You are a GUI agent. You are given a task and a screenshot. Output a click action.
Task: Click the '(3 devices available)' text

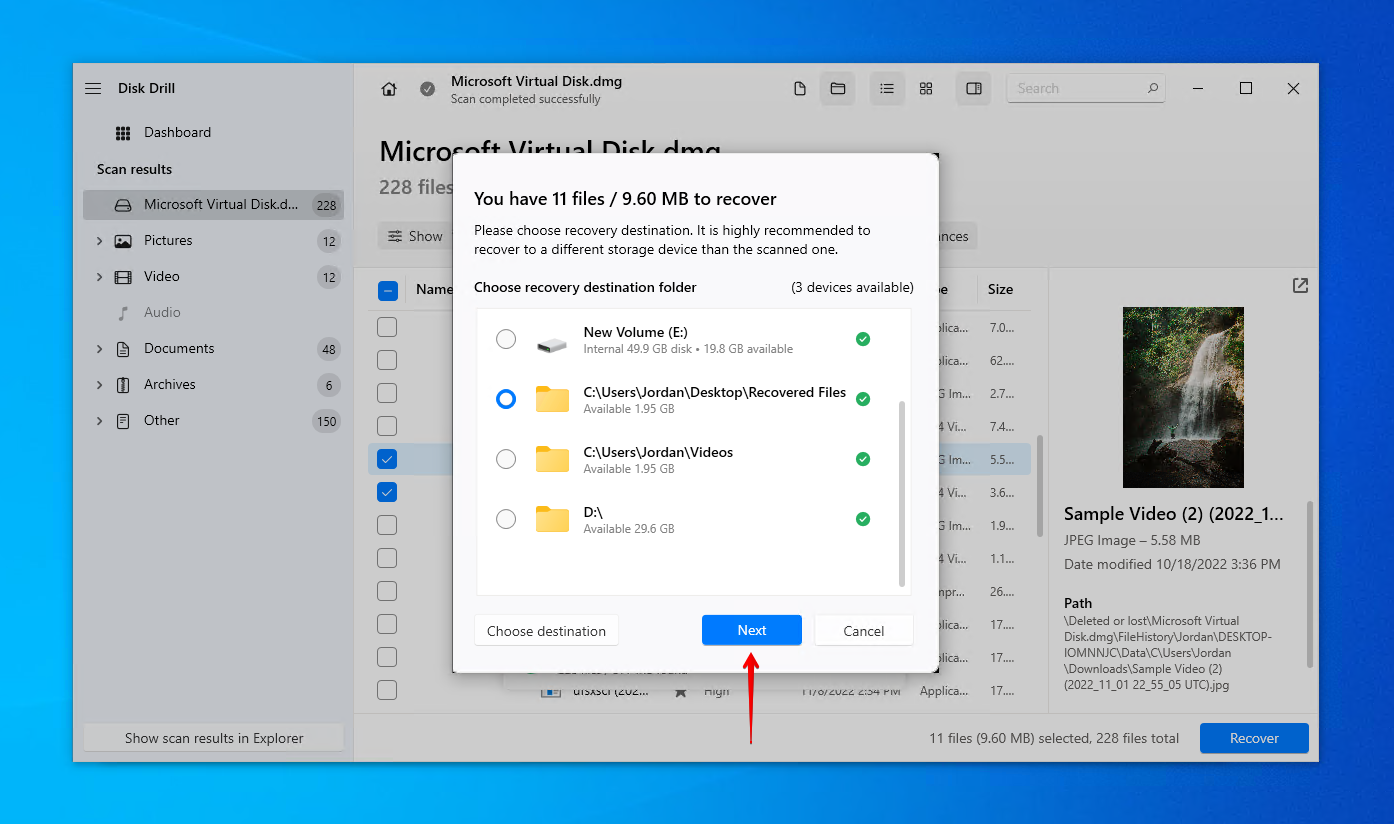pyautogui.click(x=852, y=287)
